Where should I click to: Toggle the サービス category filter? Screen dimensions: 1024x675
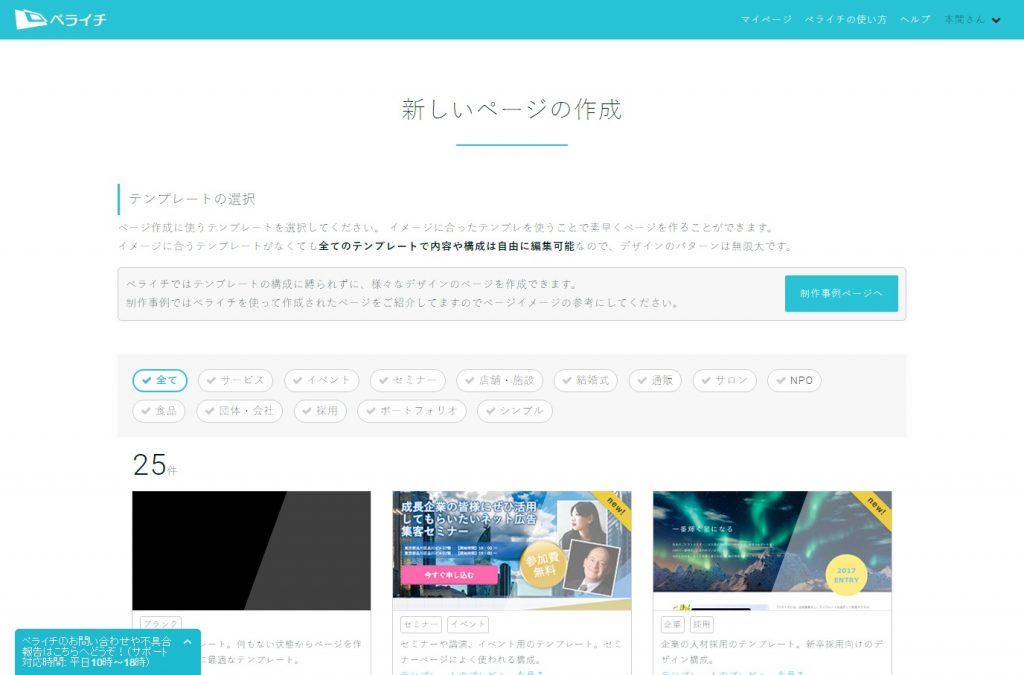coord(235,381)
